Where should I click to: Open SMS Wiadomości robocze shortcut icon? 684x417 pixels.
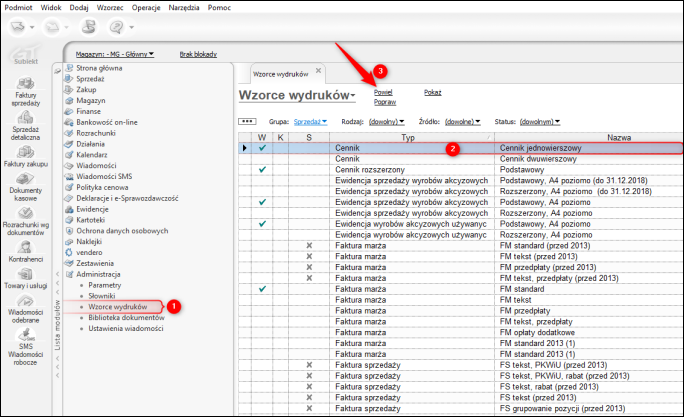[25, 335]
